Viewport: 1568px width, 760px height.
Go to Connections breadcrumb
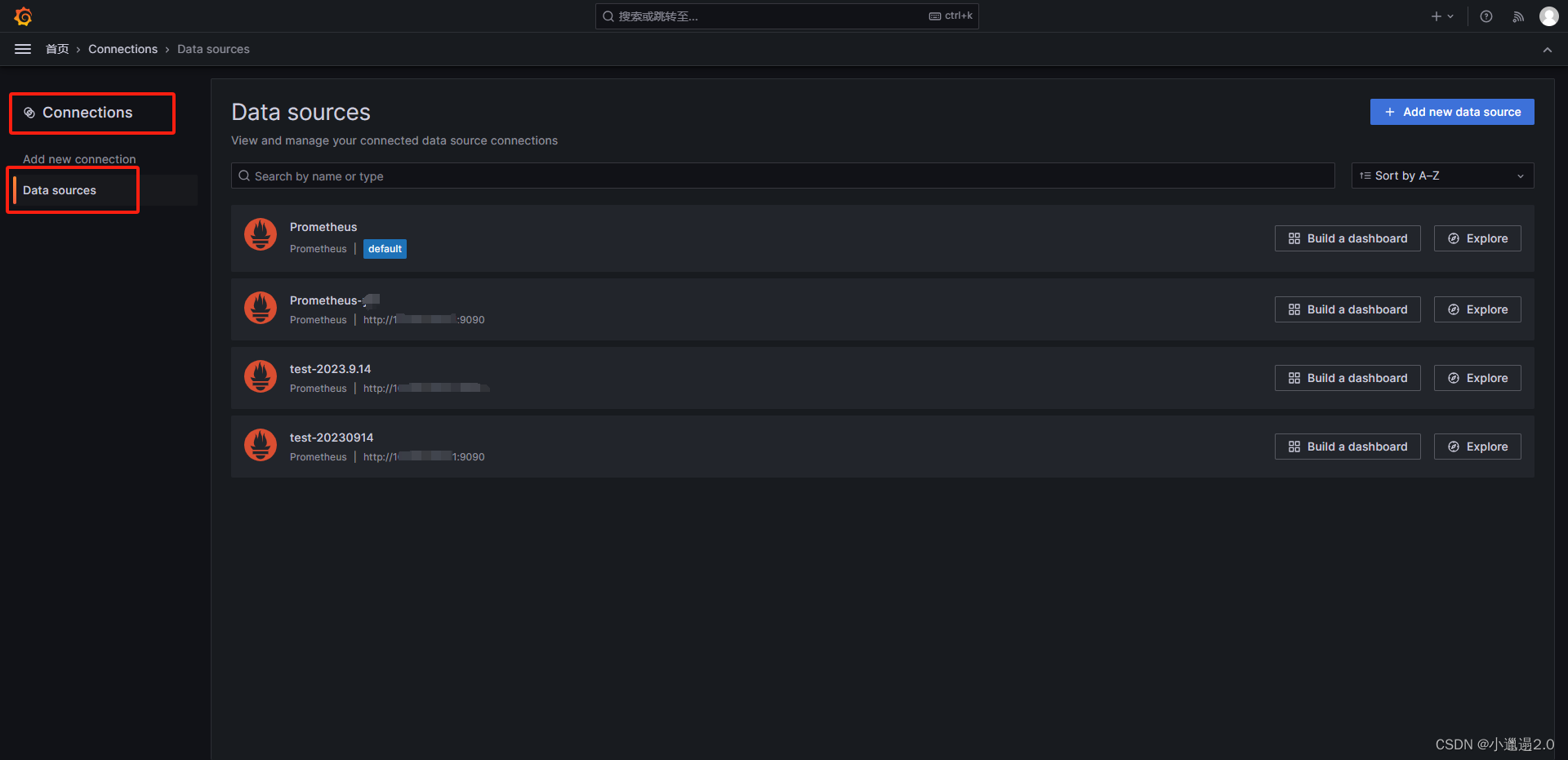122,49
